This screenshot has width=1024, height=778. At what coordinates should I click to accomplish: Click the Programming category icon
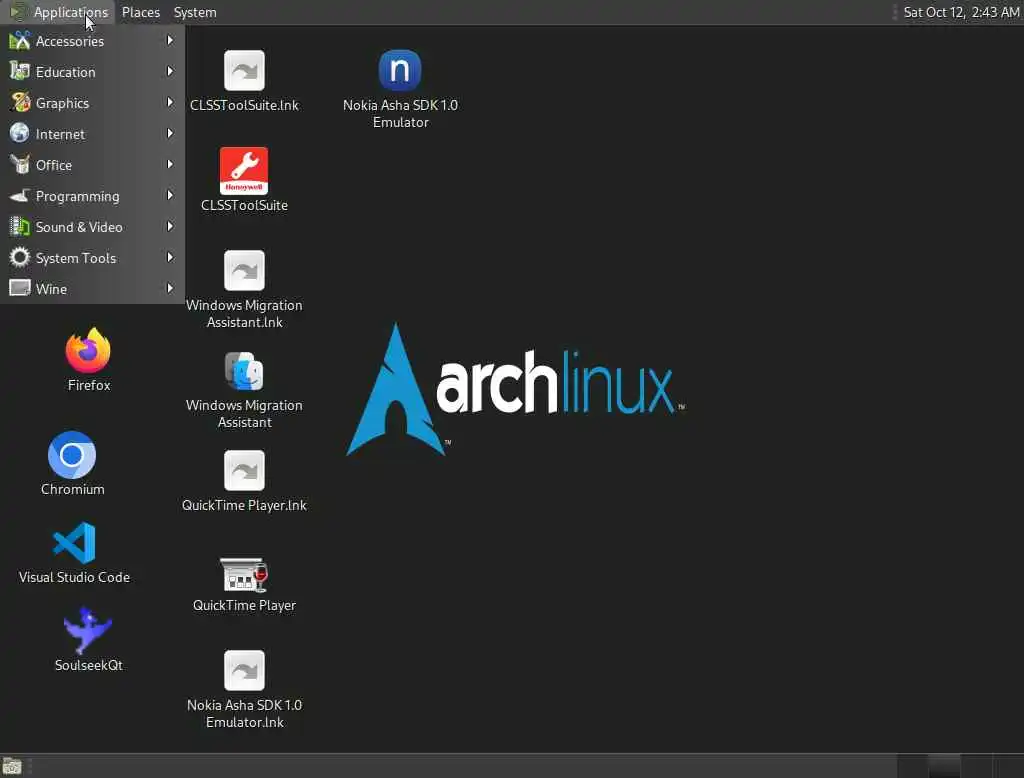coord(20,195)
